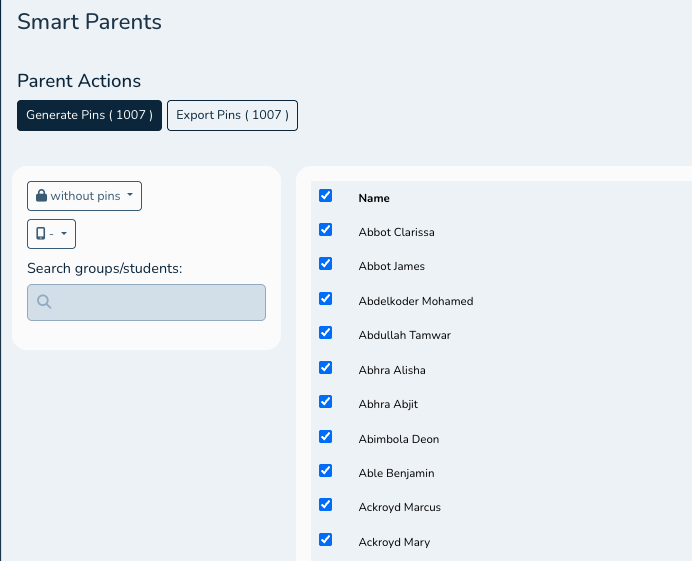Toggle the Able Benjamin checkbox
The height and width of the screenshot is (561, 692).
coord(325,471)
